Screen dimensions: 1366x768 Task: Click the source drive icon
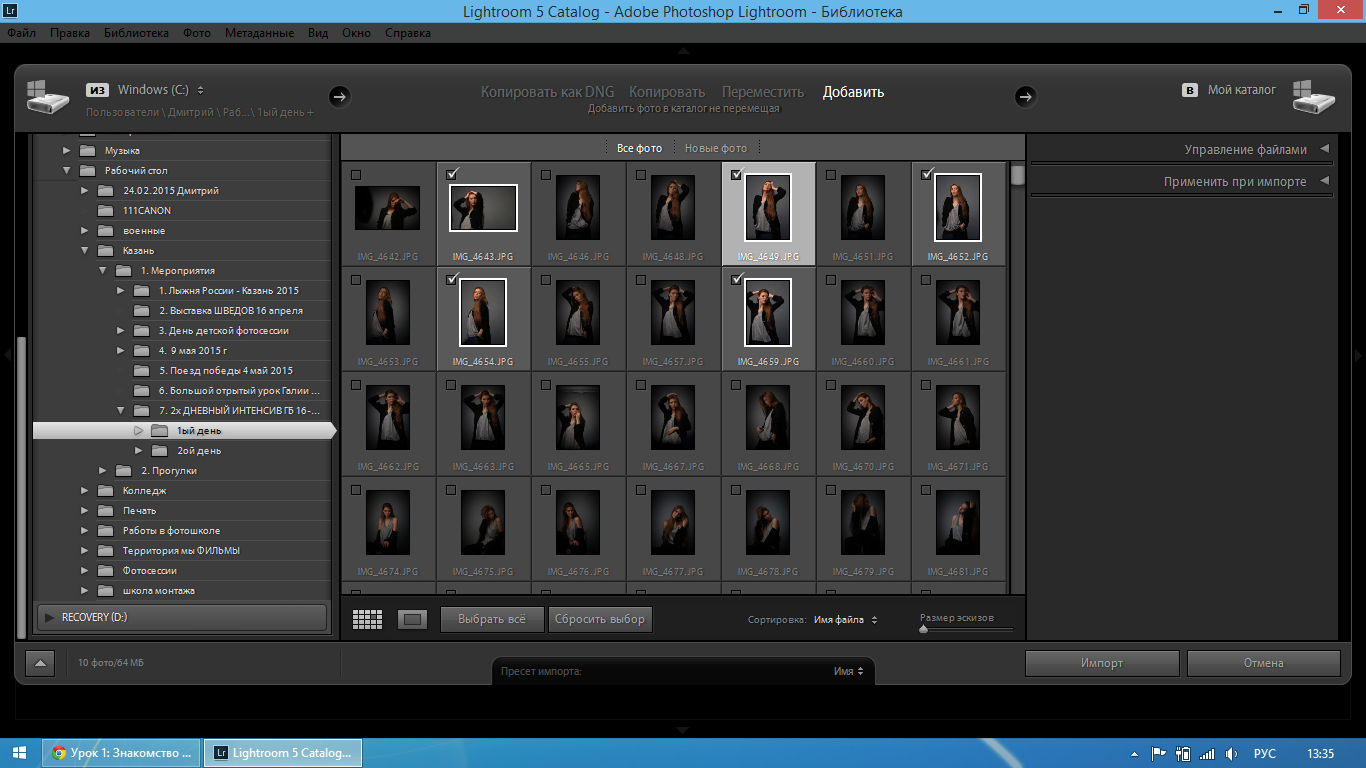click(x=47, y=96)
